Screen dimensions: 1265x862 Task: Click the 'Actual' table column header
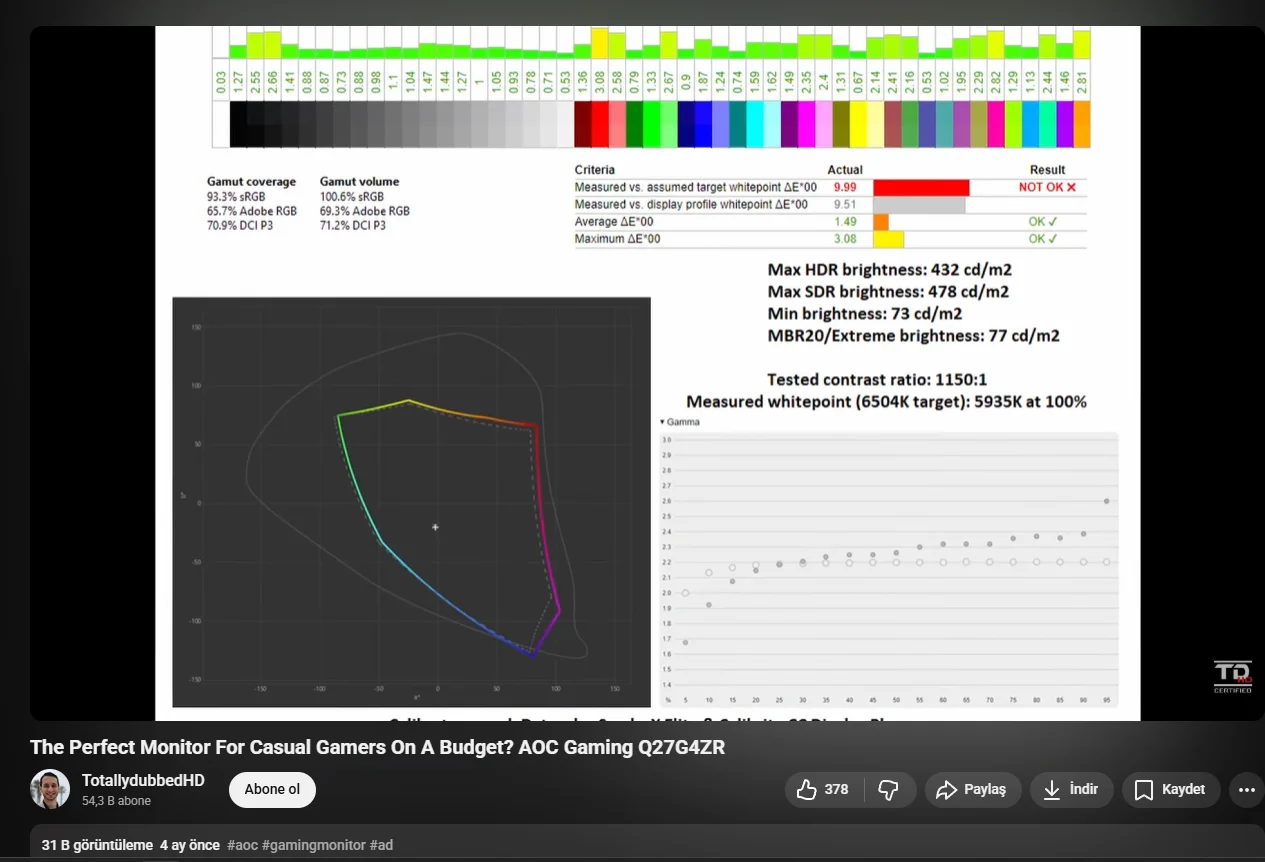[845, 170]
